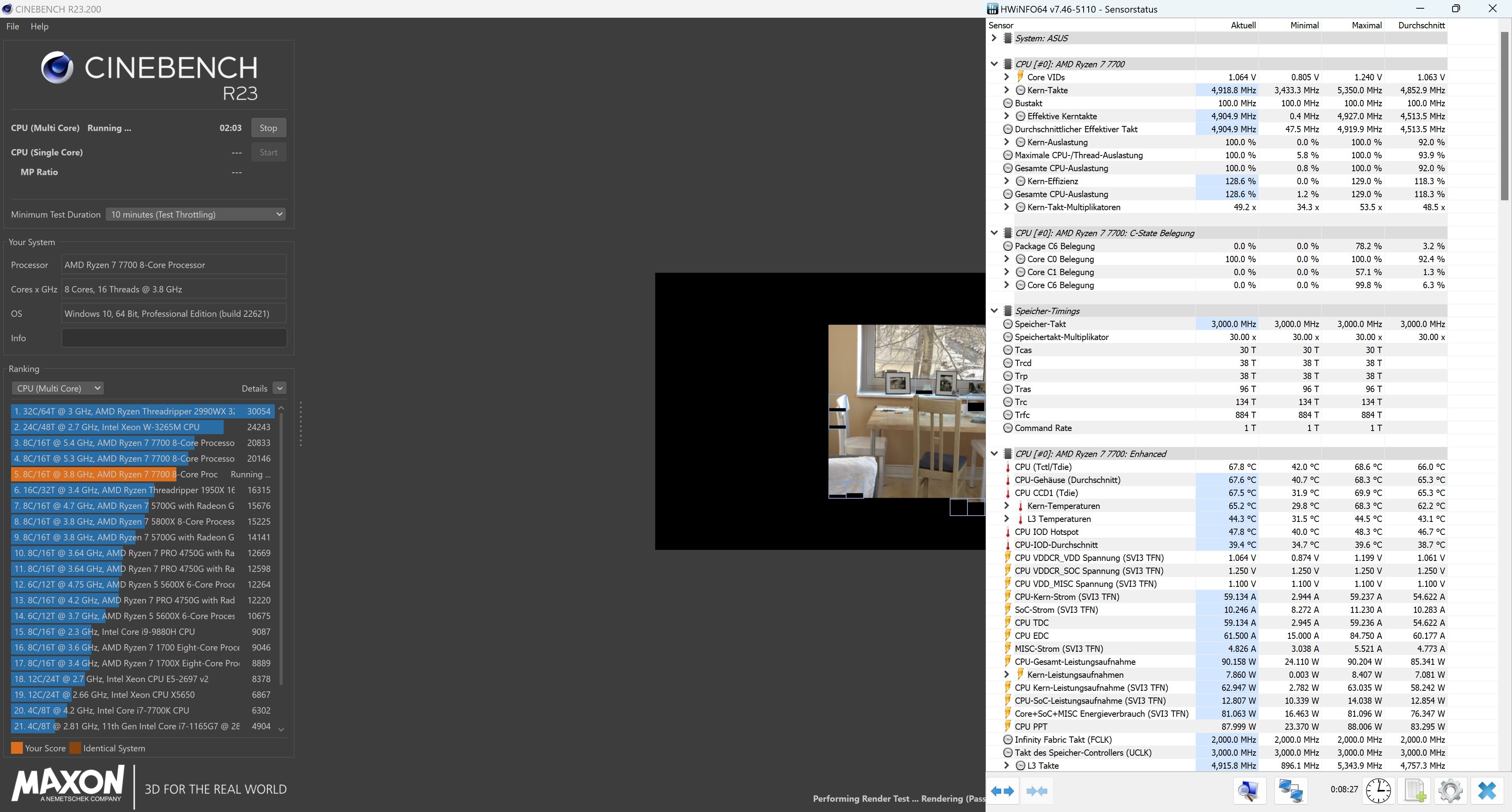The height and width of the screenshot is (812, 1512).
Task: Open the Minimum Test Duration dropdown
Action: click(x=196, y=214)
